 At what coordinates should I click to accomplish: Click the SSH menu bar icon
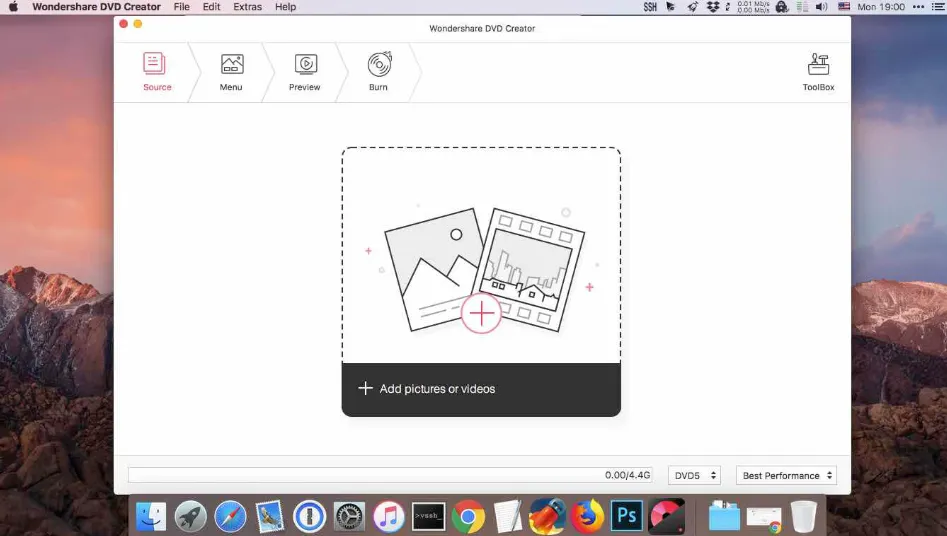click(650, 7)
